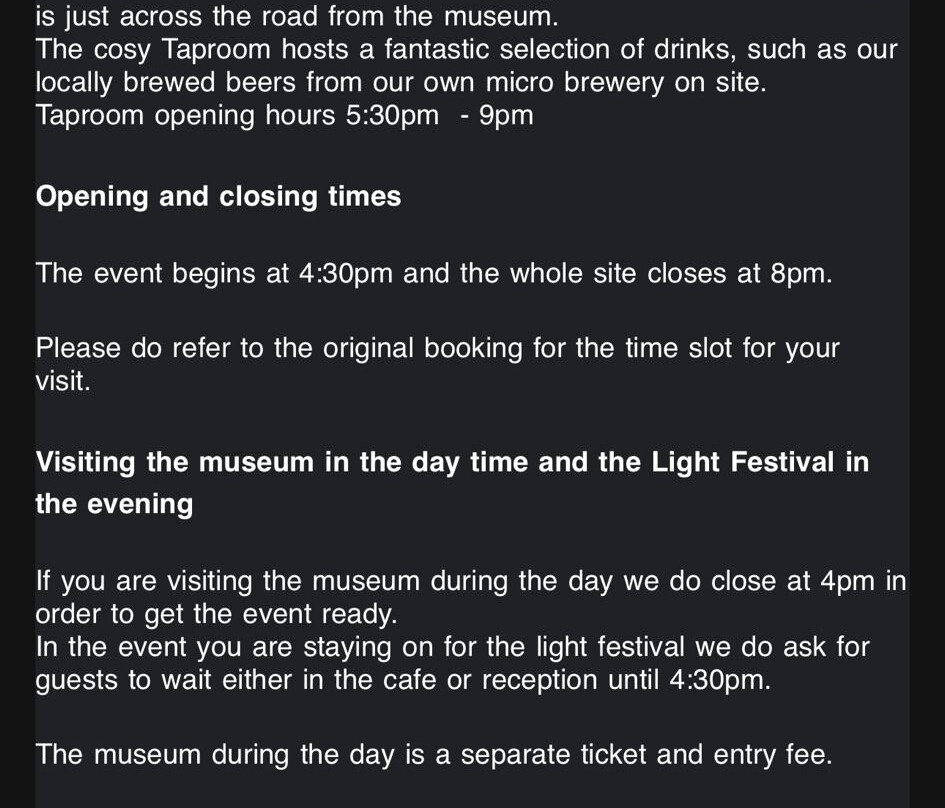
Task: Click the line starting "In the event you are staying"
Action: click(452, 647)
